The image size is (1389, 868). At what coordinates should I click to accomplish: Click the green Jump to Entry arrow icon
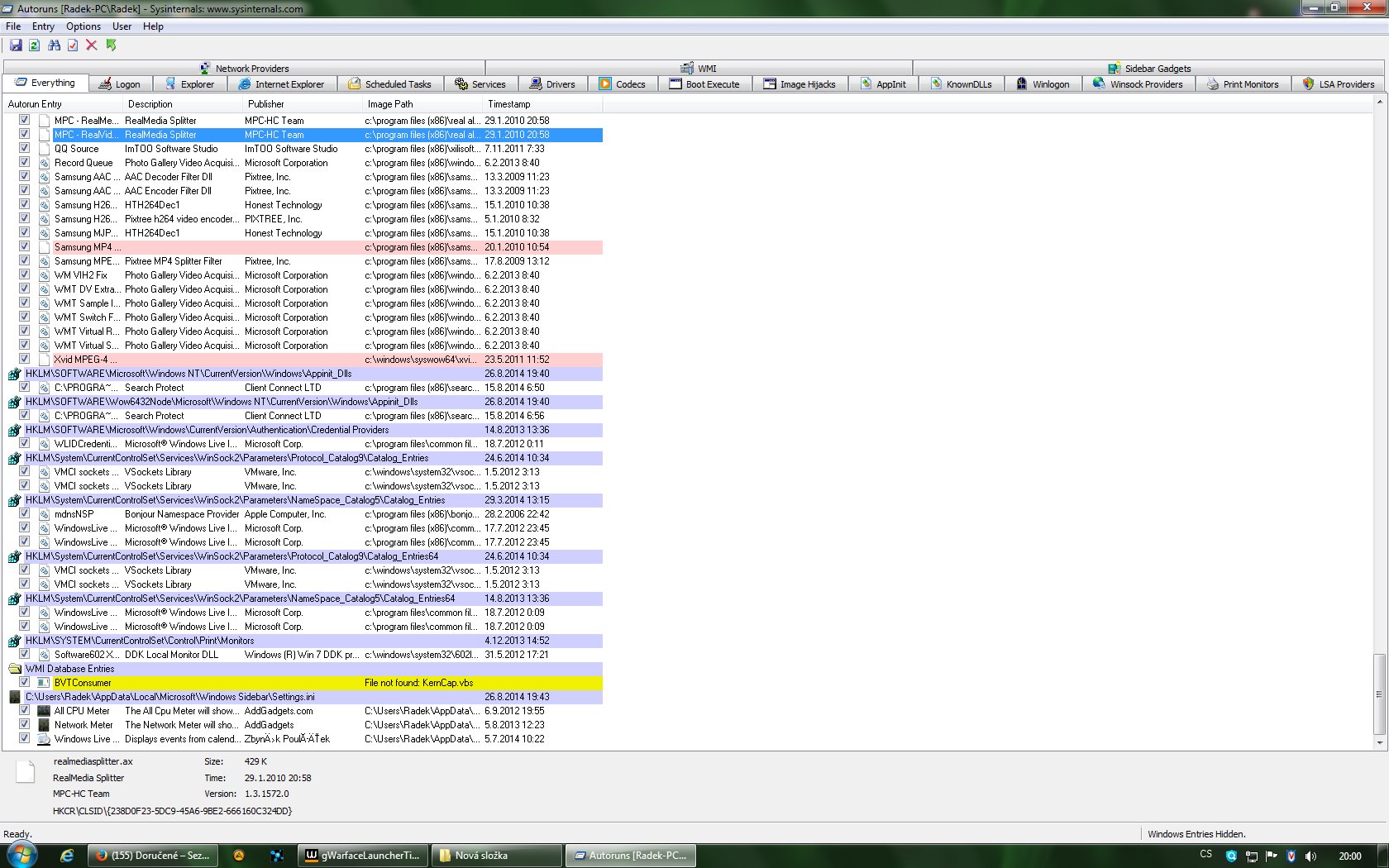click(111, 45)
